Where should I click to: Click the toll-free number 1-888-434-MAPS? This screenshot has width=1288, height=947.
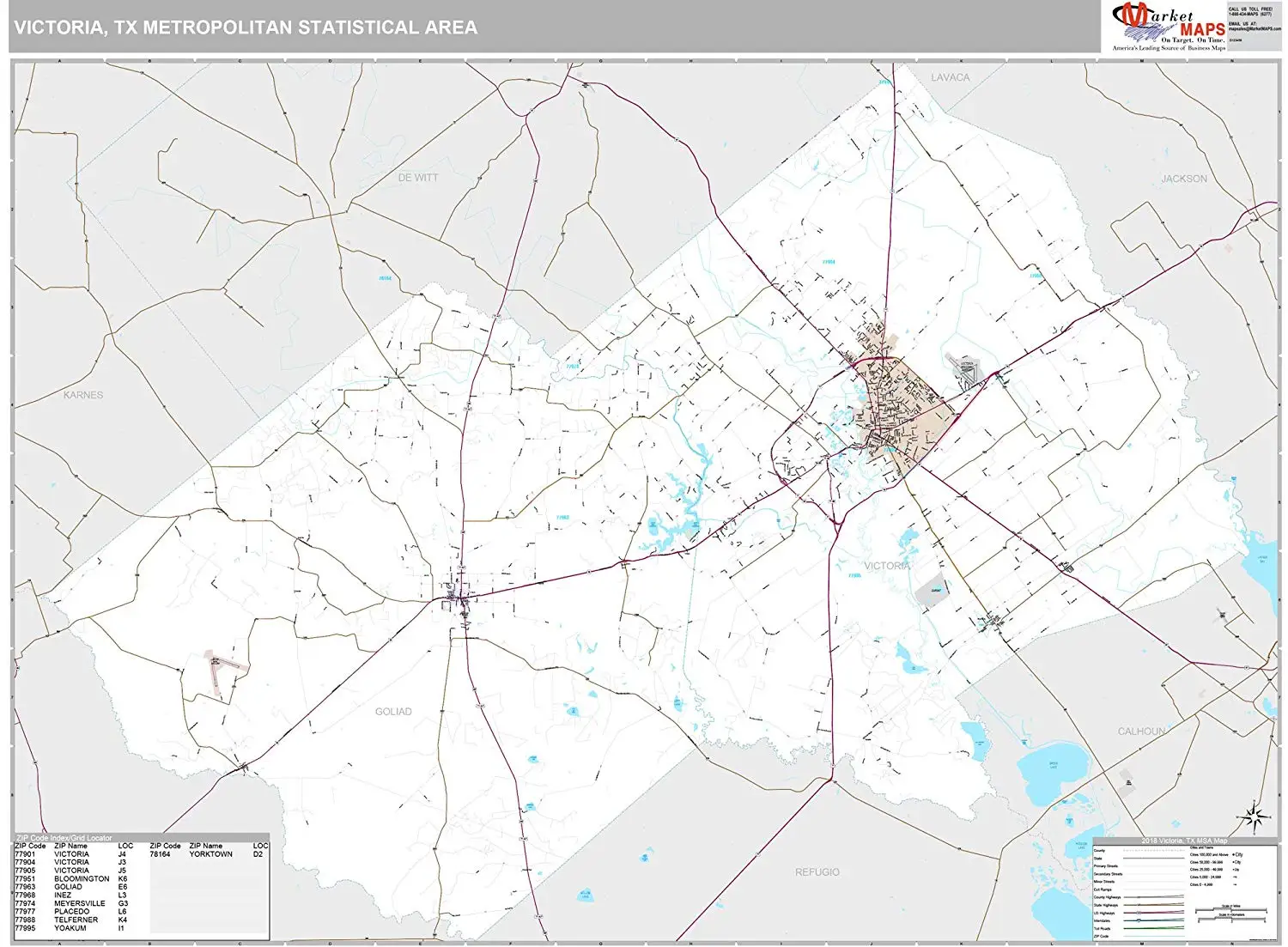click(x=1250, y=14)
